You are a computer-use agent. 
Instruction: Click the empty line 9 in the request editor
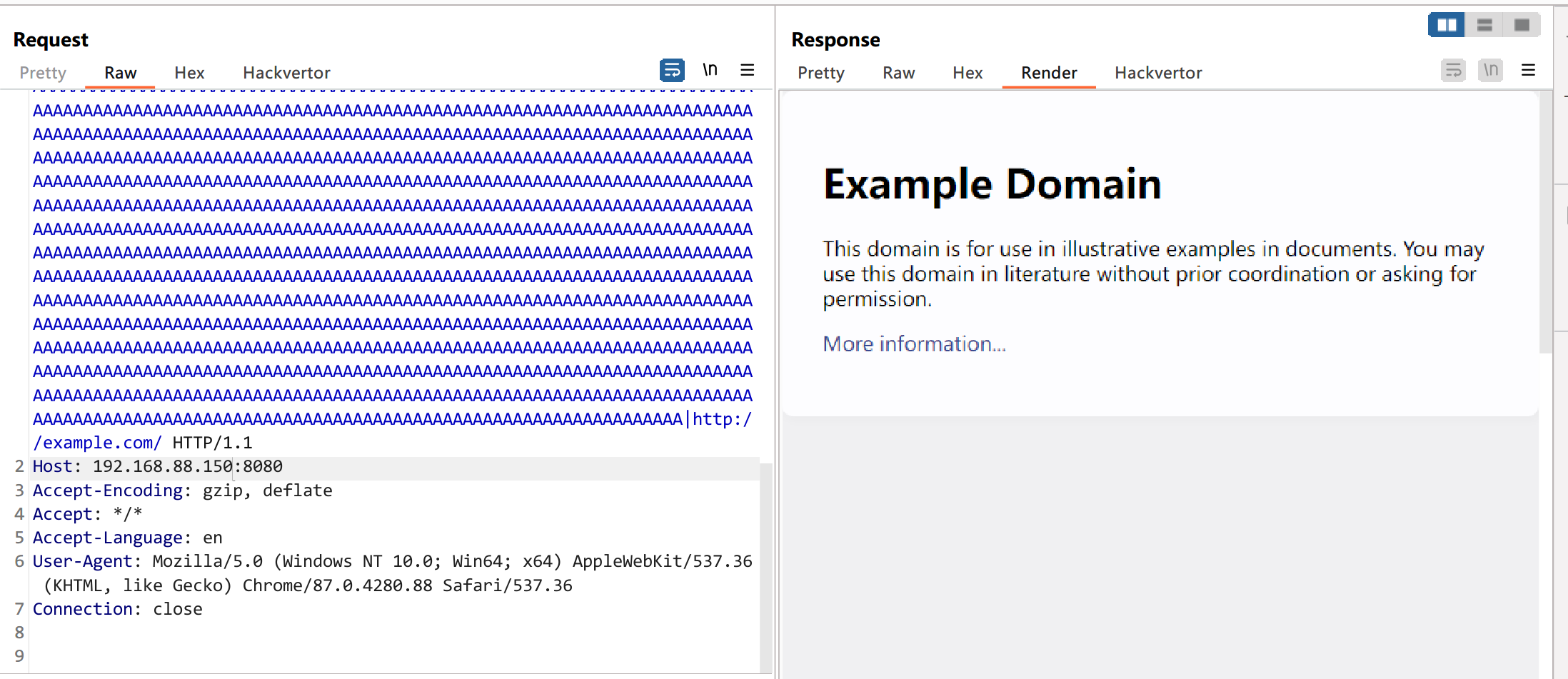pos(393,656)
